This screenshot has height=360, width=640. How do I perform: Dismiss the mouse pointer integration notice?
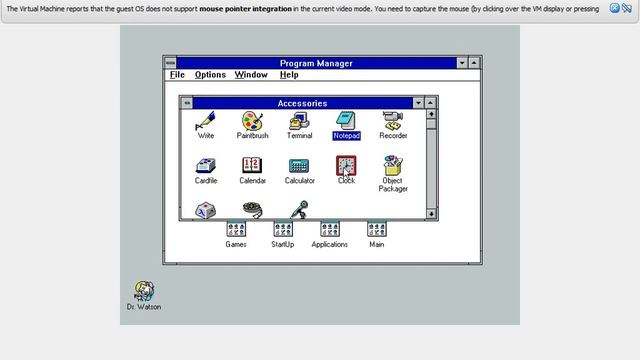pyautogui.click(x=614, y=8)
